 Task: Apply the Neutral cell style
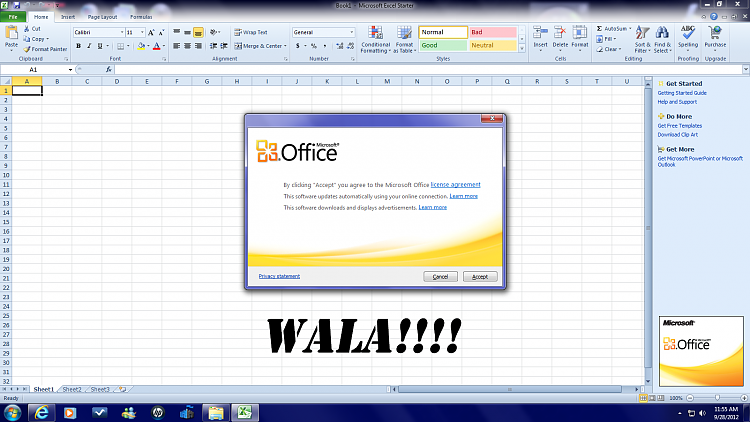coord(493,45)
